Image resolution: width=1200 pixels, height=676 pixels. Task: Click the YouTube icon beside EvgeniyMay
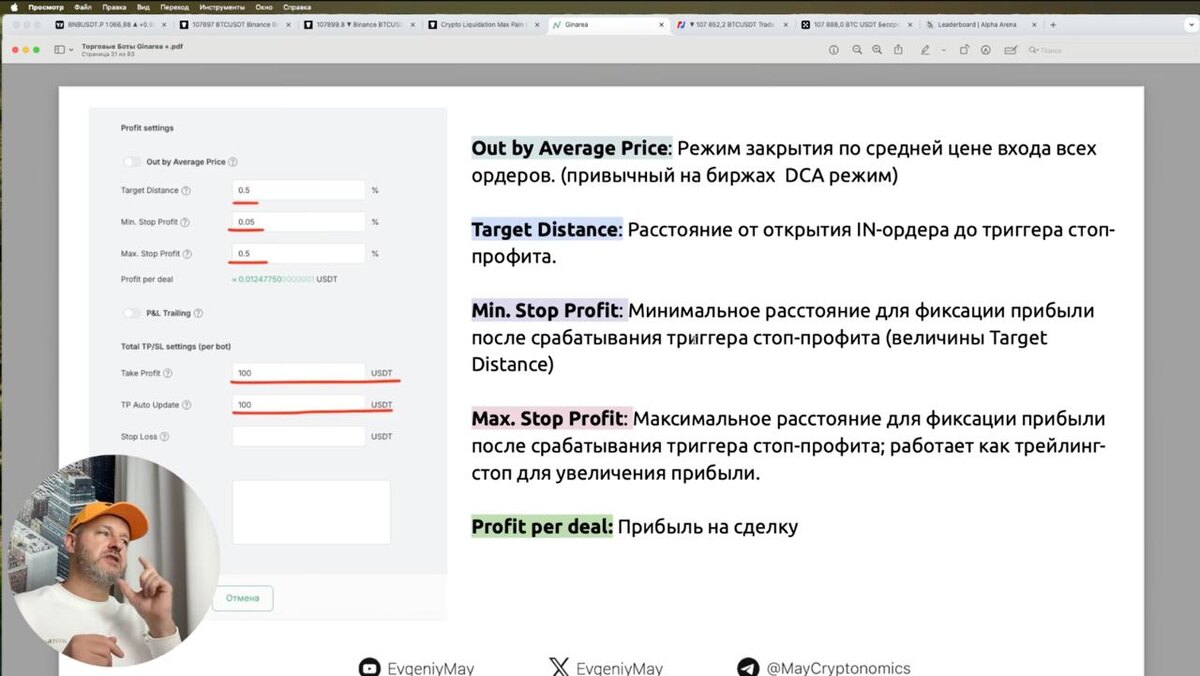point(370,668)
